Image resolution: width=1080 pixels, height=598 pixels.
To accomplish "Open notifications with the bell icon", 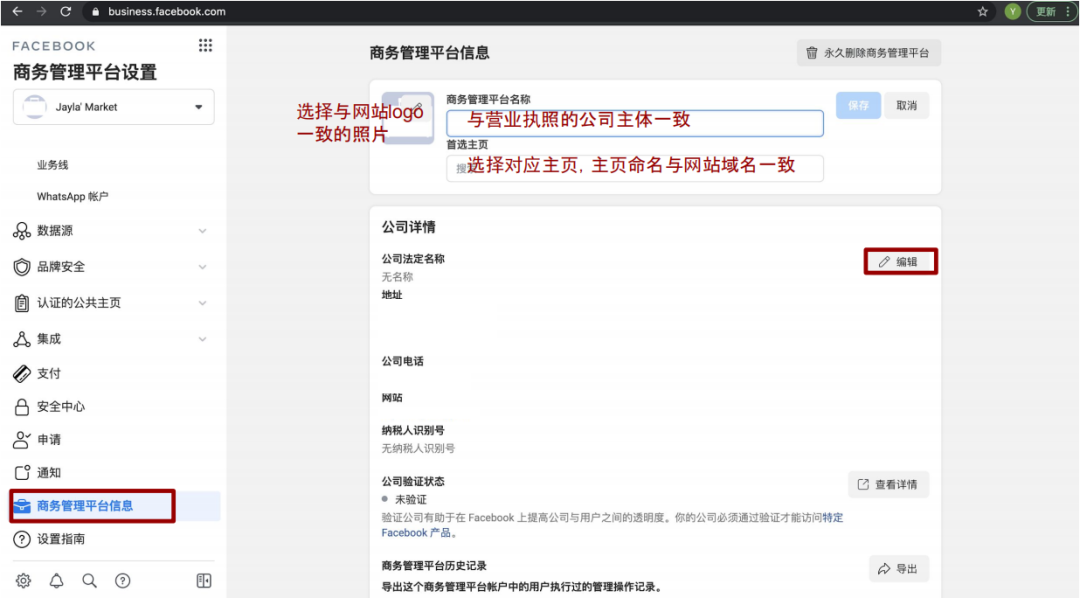I will coord(57,580).
